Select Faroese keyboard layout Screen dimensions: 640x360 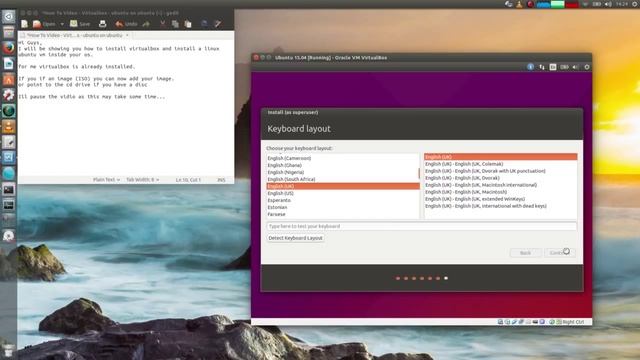[343, 214]
